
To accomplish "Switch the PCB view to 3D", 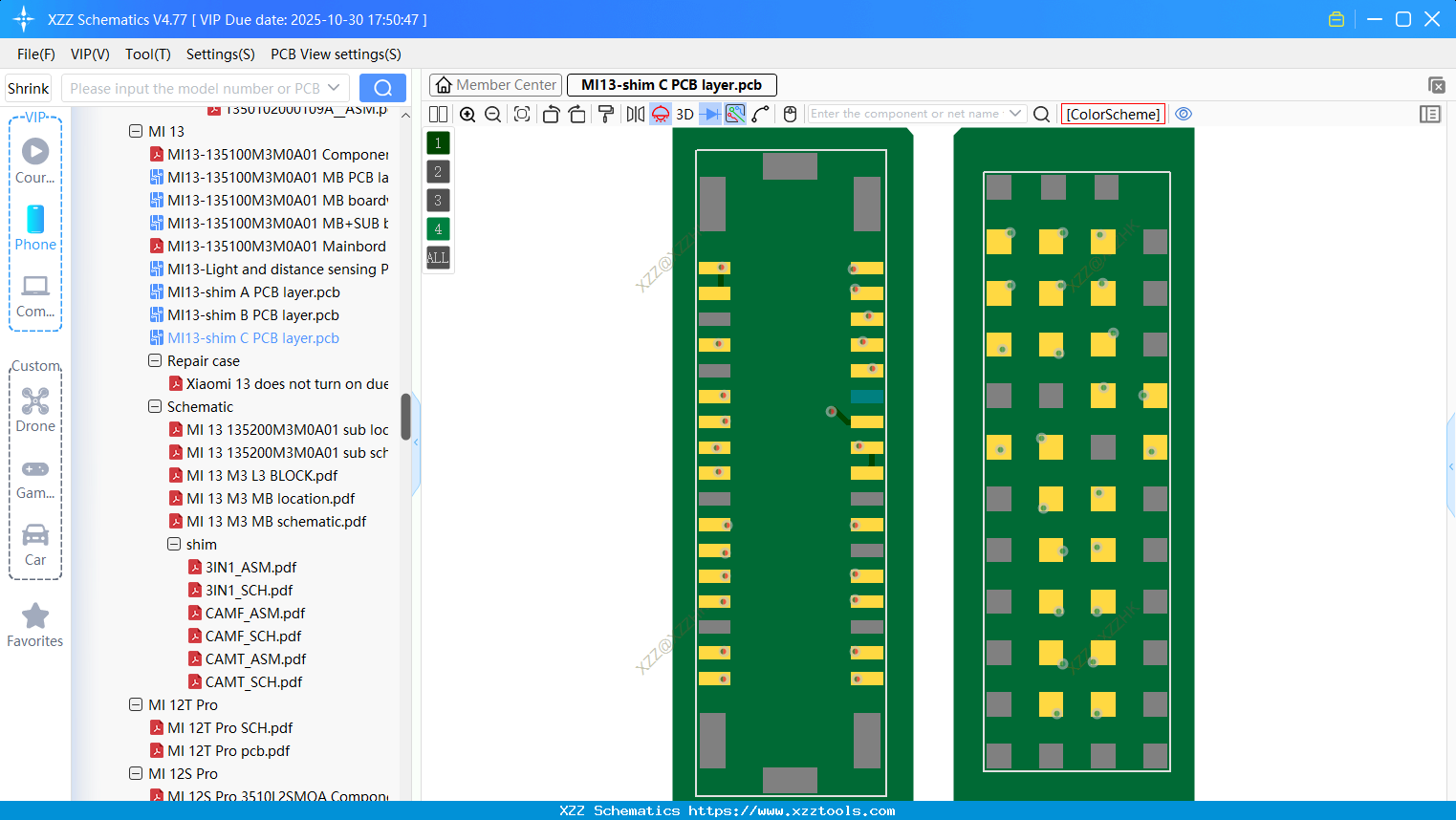I will [684, 114].
